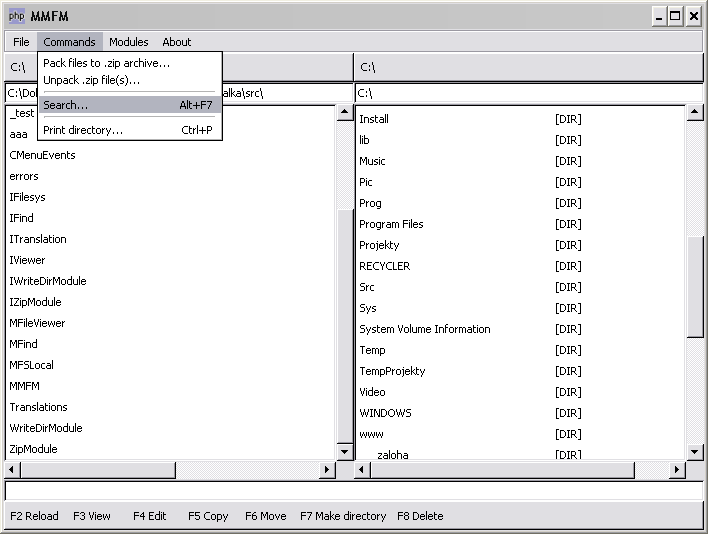Select ZipModule in left panel

(33, 449)
